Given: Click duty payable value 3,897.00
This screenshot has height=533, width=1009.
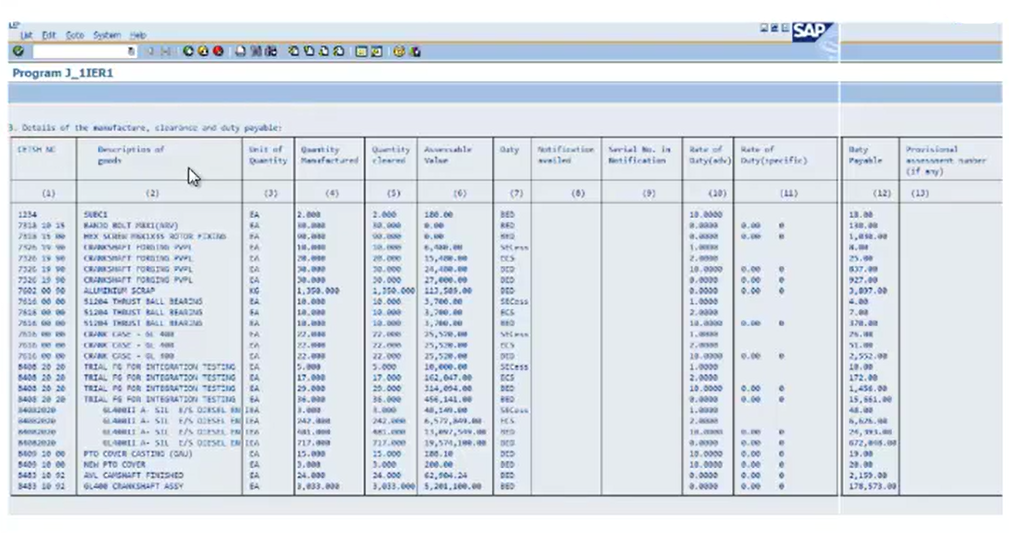Looking at the screenshot, I should click(x=868, y=290).
